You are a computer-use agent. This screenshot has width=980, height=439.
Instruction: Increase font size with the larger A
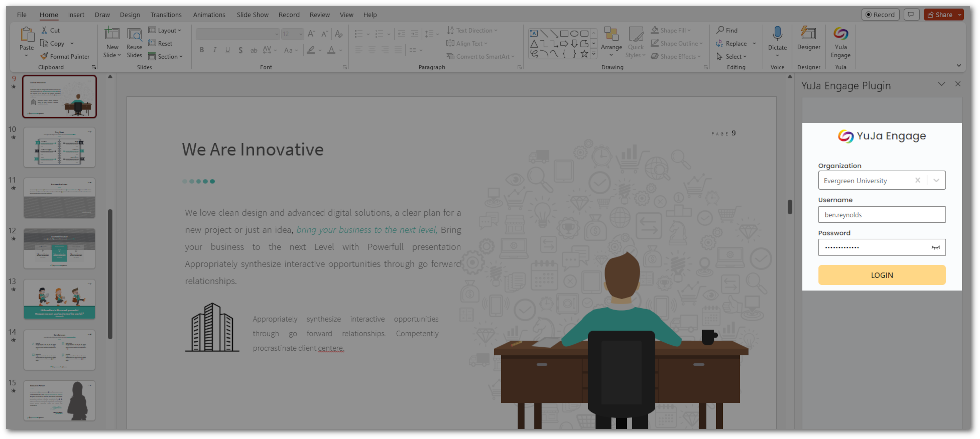(x=312, y=34)
